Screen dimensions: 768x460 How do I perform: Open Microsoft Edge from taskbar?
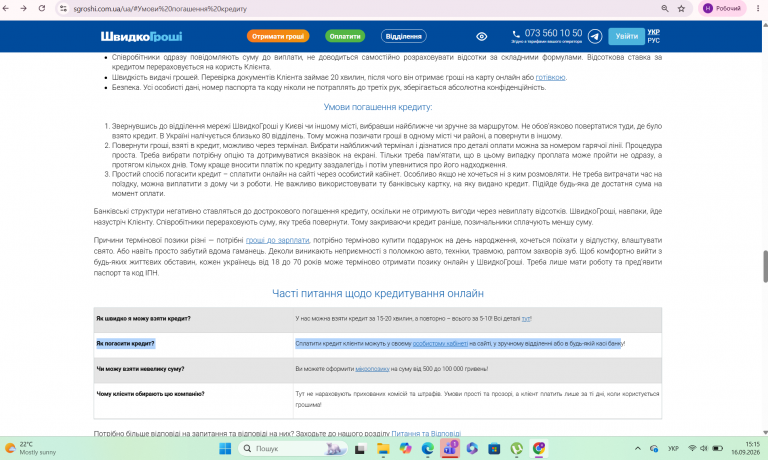click(428, 448)
